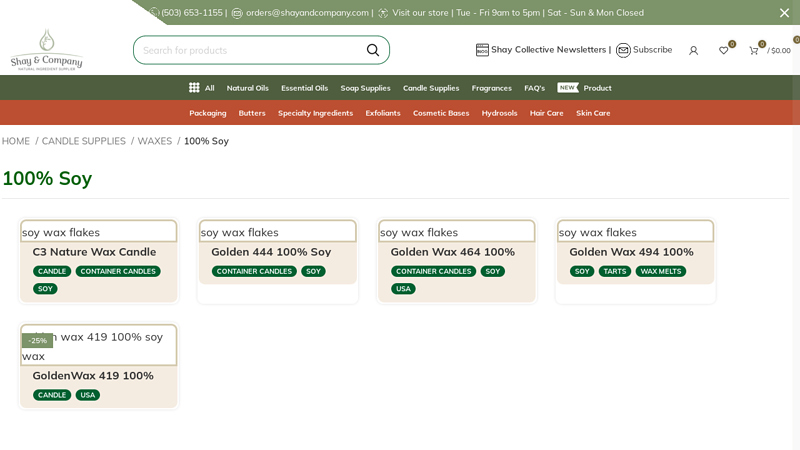Open the shopping cart icon

(x=754, y=50)
